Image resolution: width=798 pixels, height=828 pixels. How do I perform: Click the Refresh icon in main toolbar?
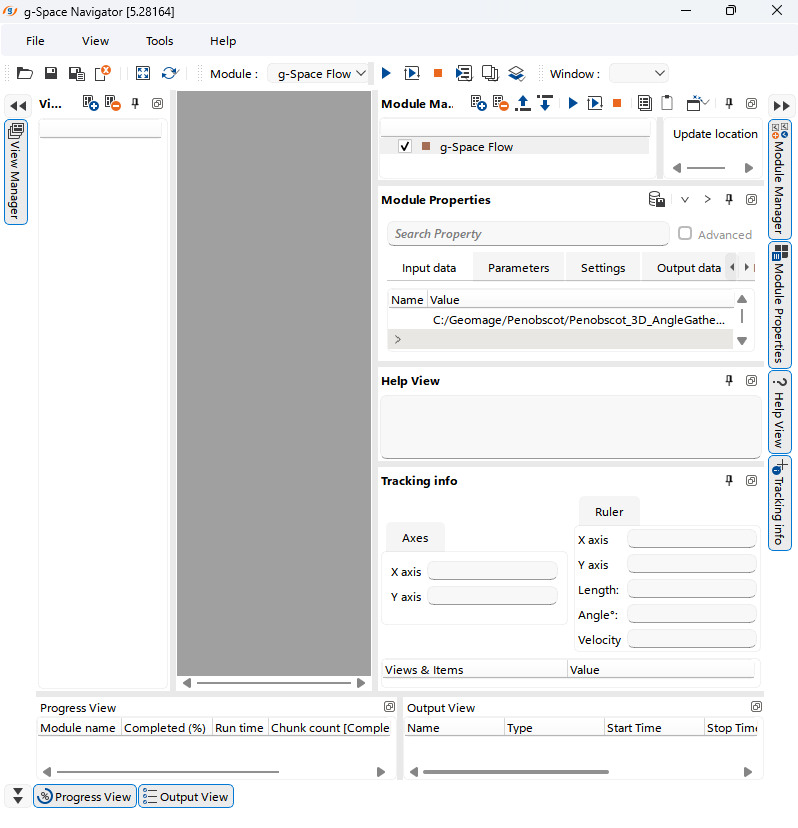click(x=169, y=73)
